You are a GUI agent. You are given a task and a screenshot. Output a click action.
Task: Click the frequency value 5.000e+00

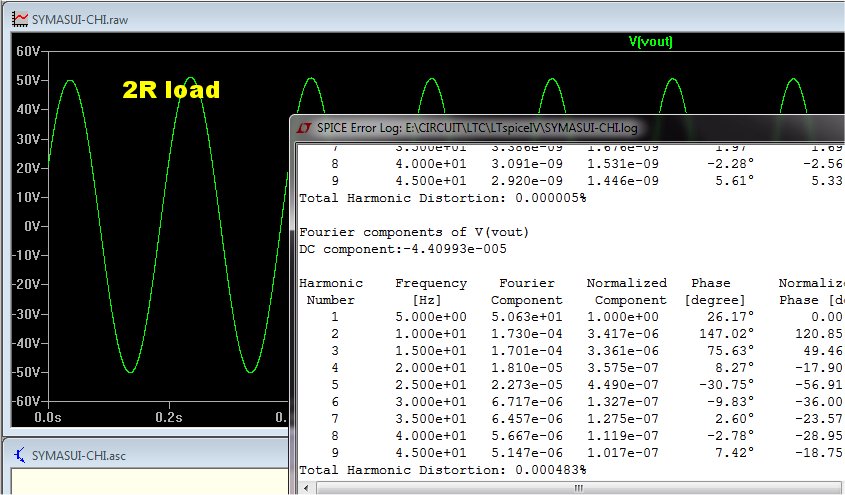[x=431, y=317]
